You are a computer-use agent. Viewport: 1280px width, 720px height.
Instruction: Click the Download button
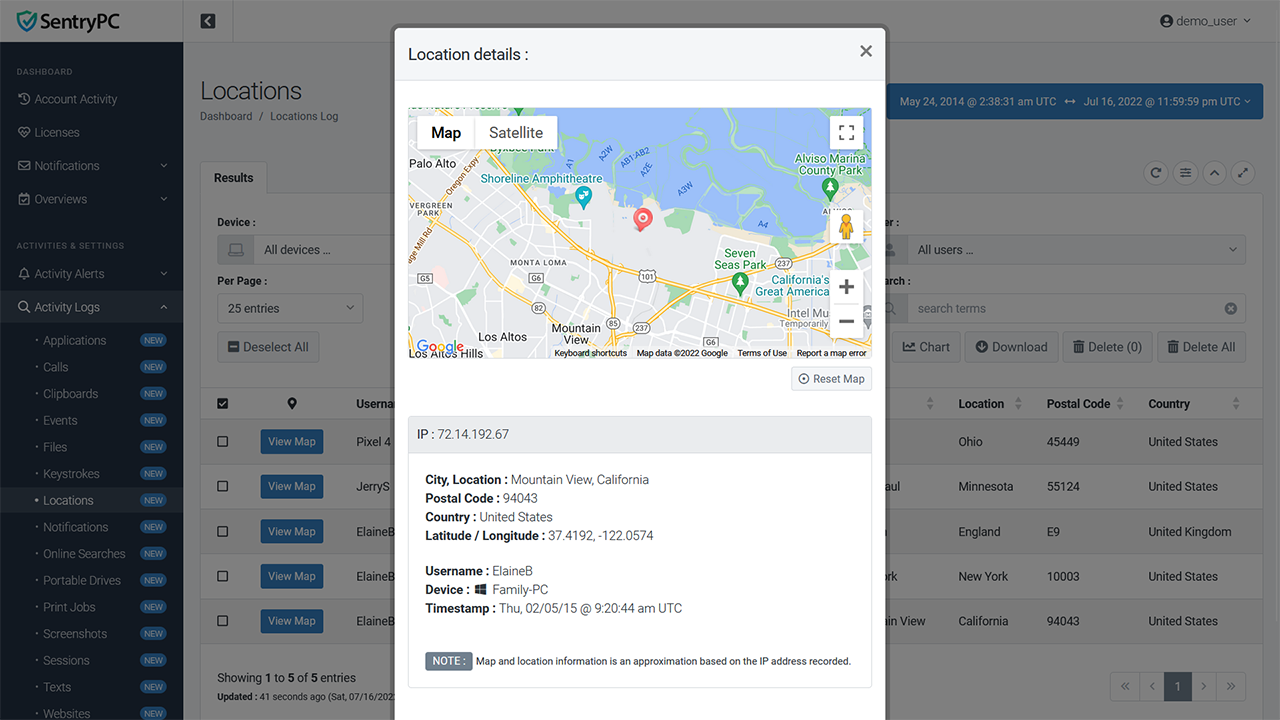click(x=1011, y=347)
